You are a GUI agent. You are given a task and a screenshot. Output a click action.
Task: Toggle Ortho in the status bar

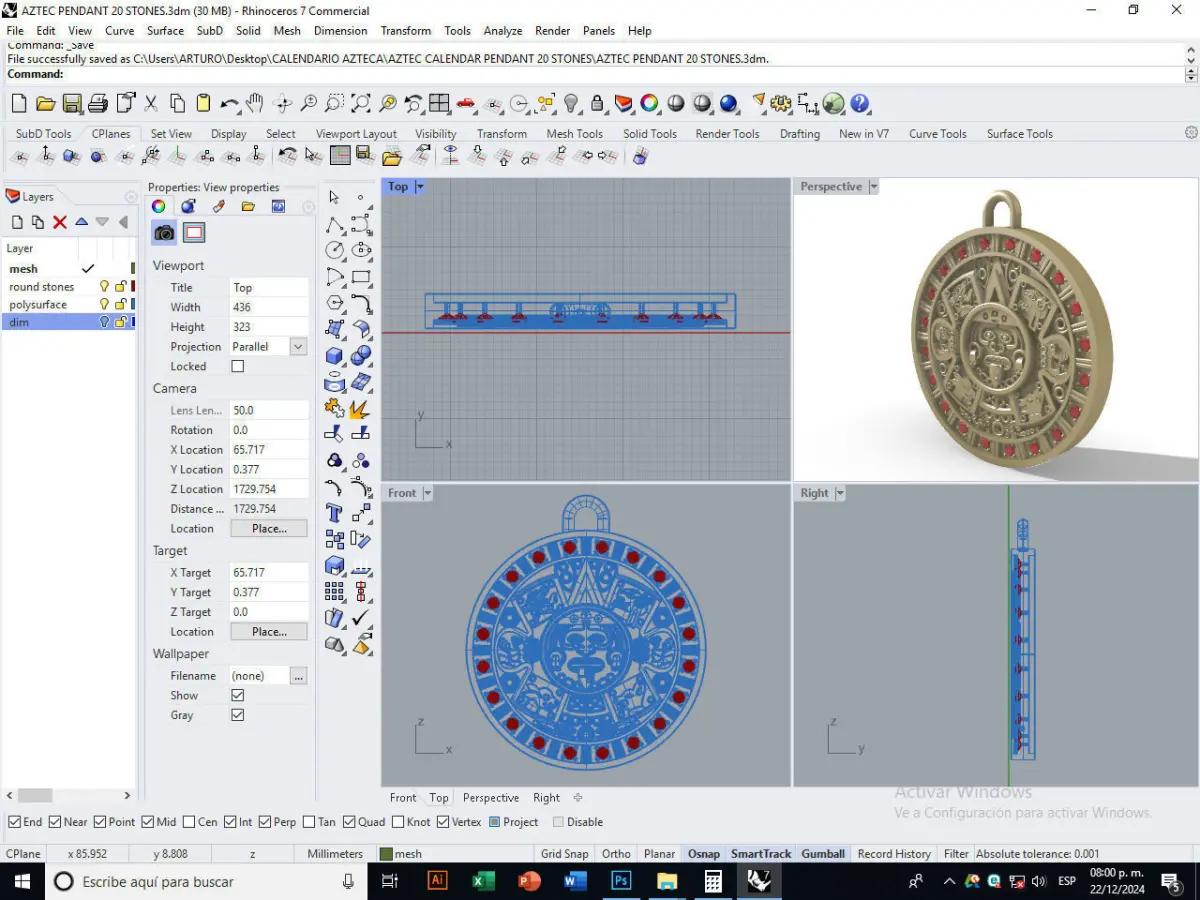(x=616, y=854)
